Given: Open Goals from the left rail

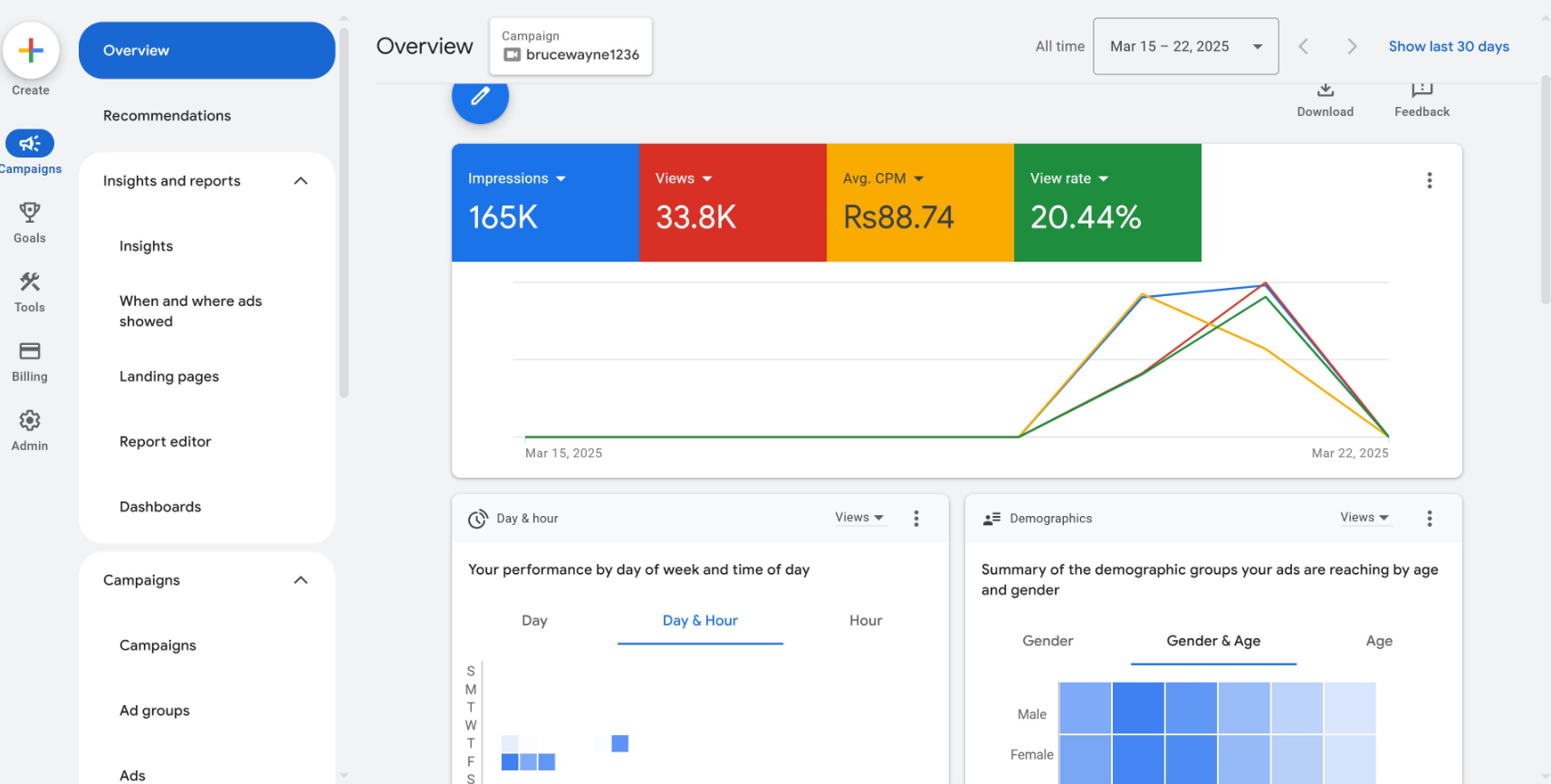Looking at the screenshot, I should point(30,222).
